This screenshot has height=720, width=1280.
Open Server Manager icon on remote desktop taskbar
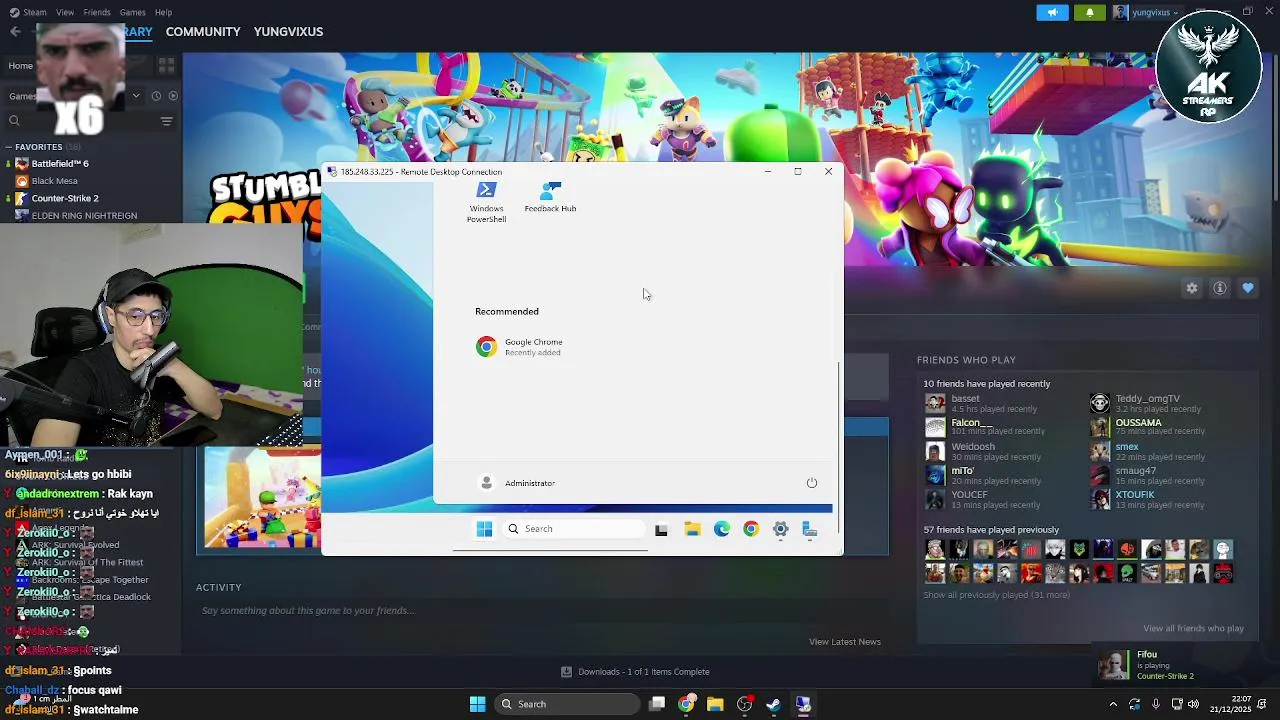point(810,530)
